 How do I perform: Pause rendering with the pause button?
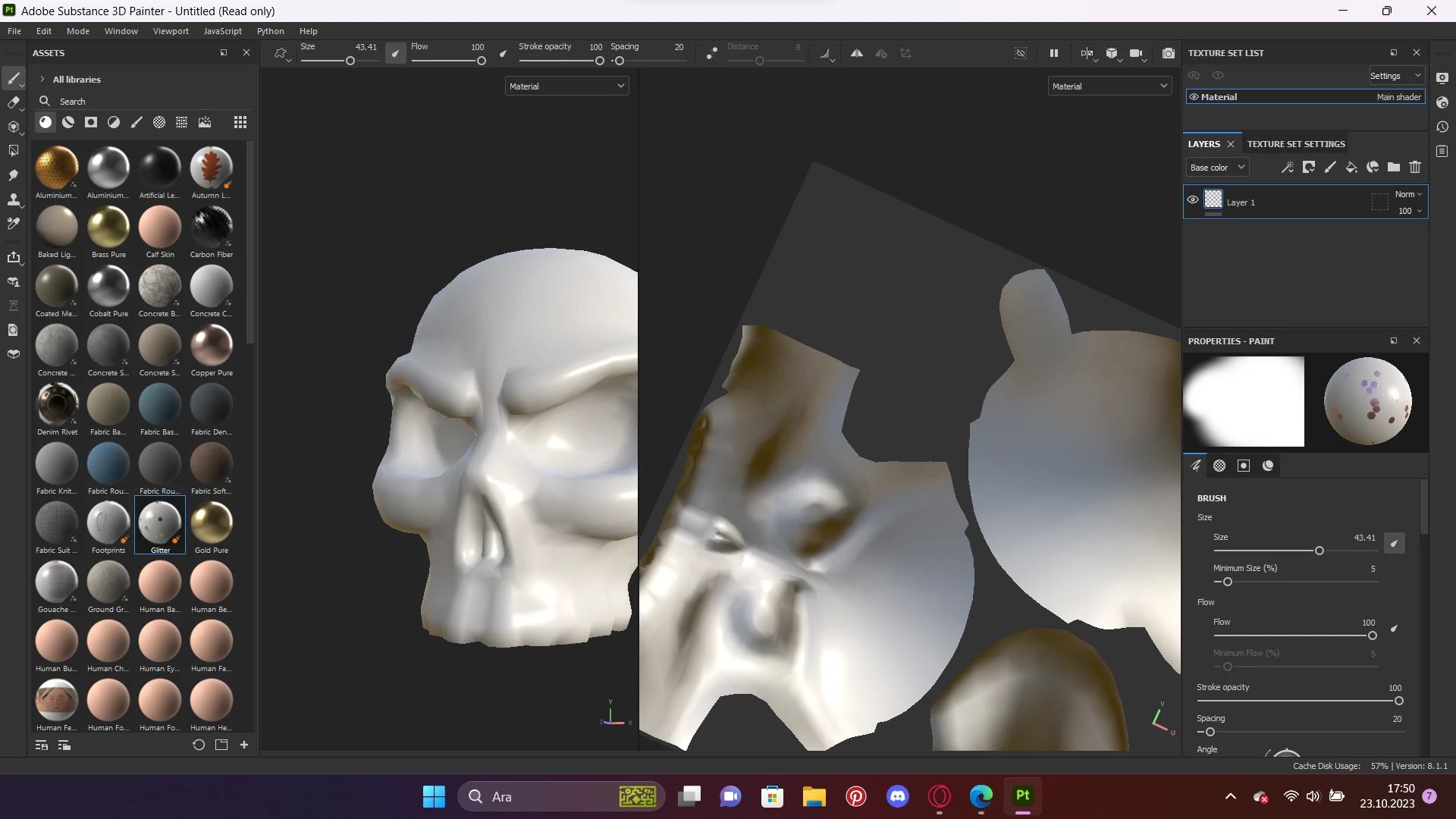[x=1054, y=54]
